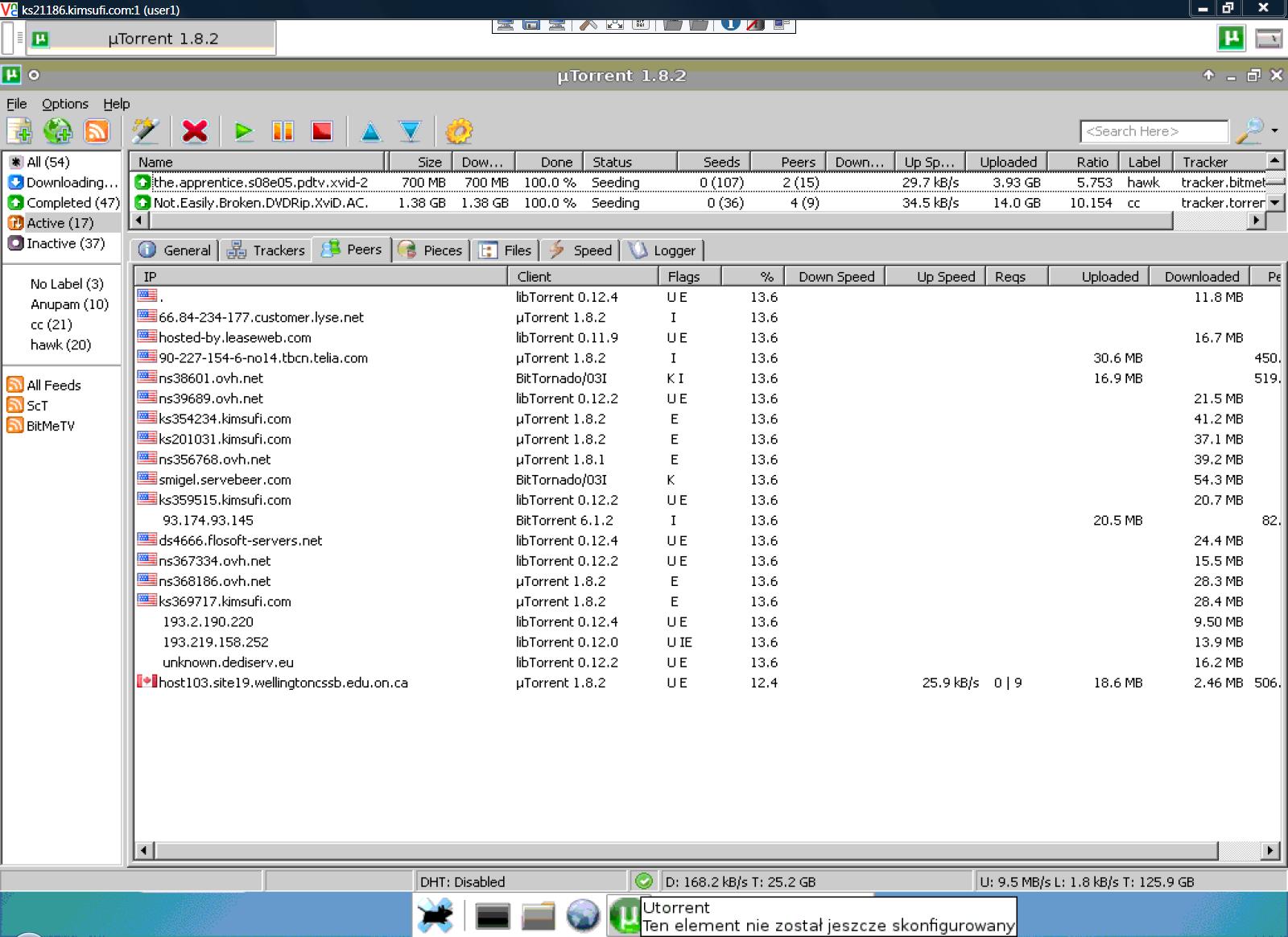This screenshot has width=1288, height=937.
Task: Sort peers by Flags column header
Action: coord(690,276)
